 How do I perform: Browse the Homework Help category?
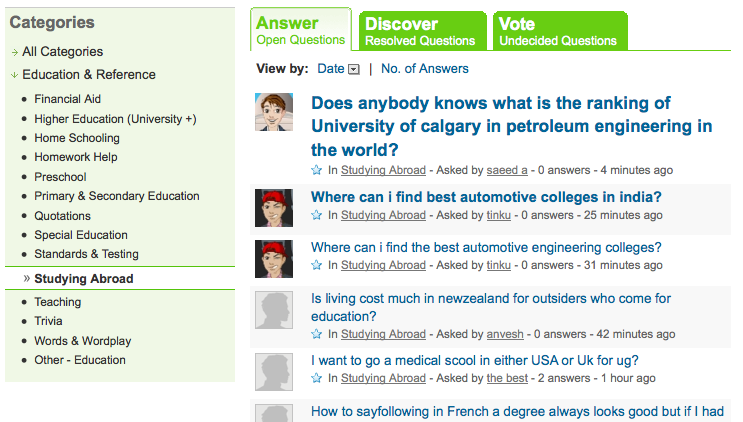[x=76, y=157]
